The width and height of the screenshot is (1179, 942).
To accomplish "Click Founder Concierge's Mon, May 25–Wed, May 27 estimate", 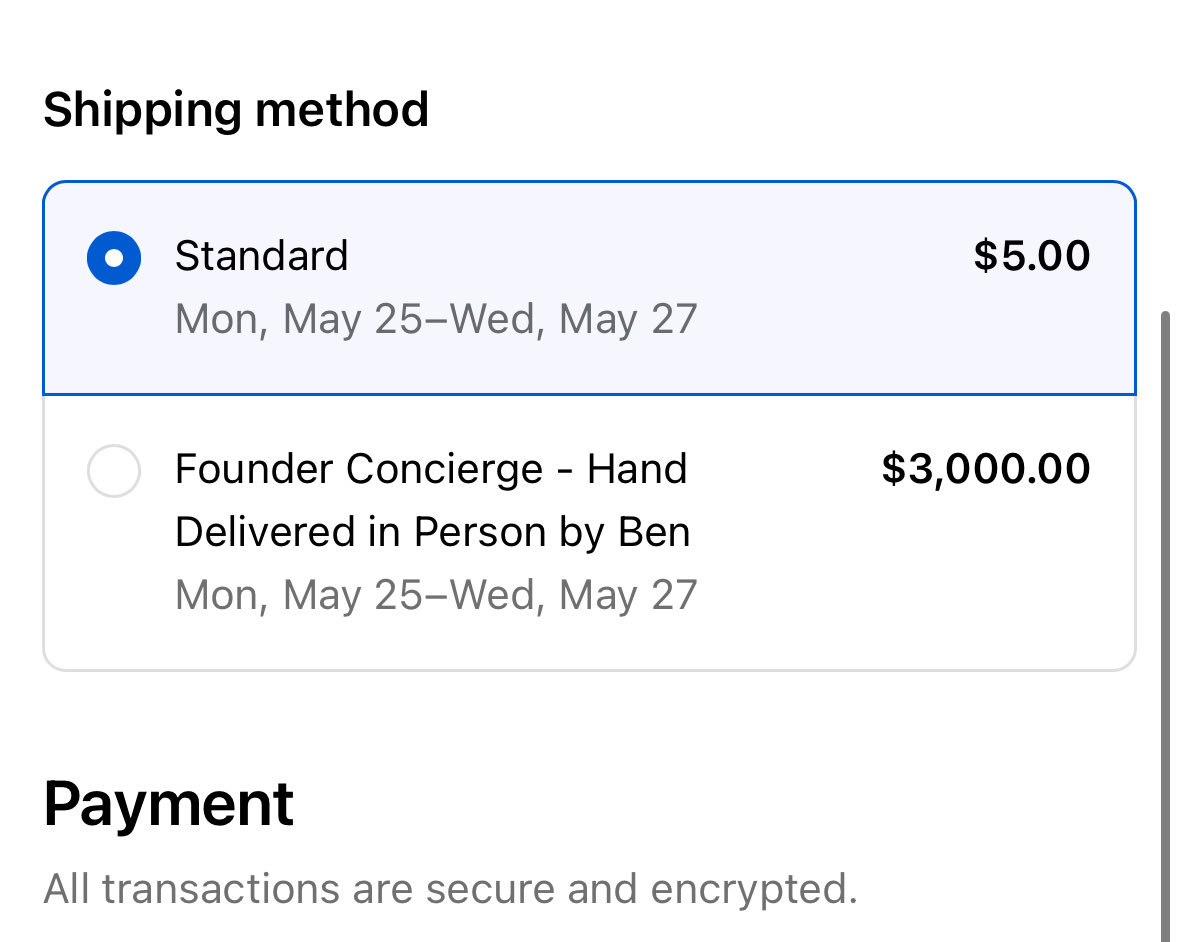I will pos(436,595).
